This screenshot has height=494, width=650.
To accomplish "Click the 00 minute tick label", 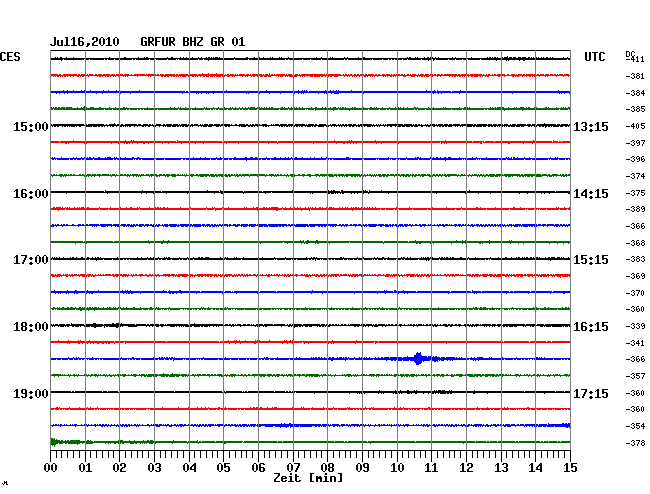I will point(51,467).
